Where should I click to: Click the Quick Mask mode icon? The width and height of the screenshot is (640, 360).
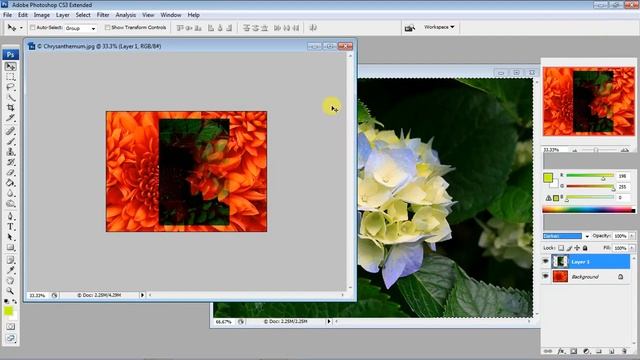(x=11, y=327)
